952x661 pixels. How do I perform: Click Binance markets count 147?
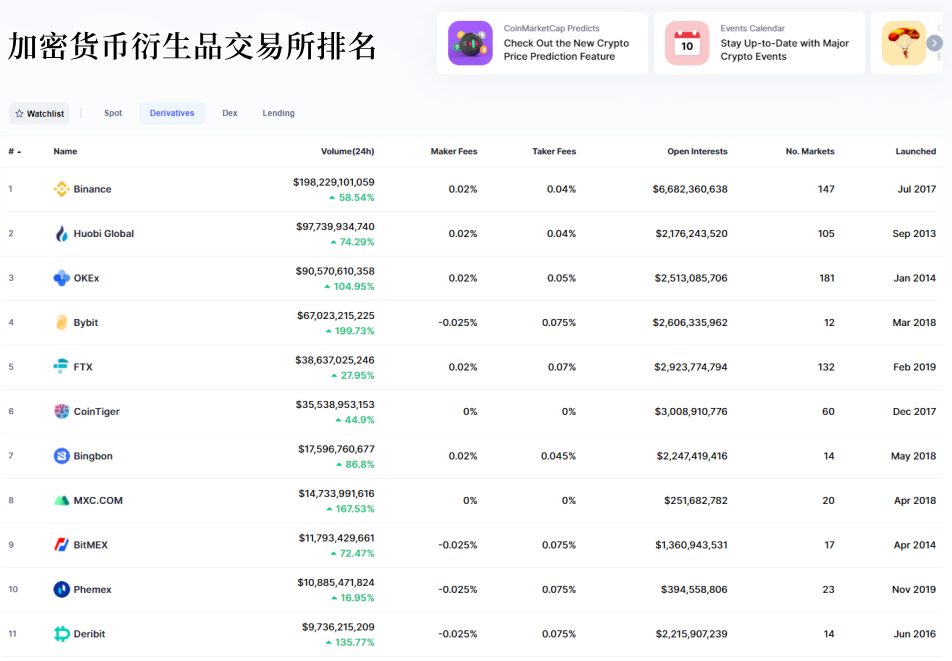tap(826, 189)
